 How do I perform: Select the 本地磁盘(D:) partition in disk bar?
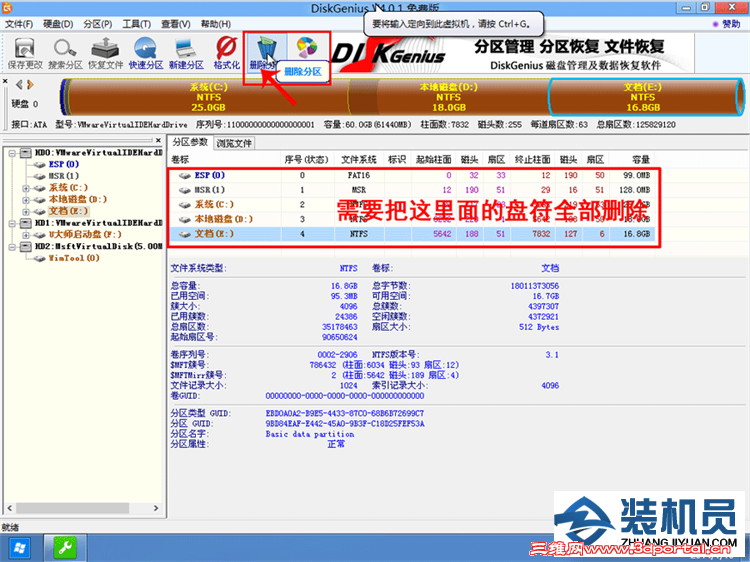point(449,97)
